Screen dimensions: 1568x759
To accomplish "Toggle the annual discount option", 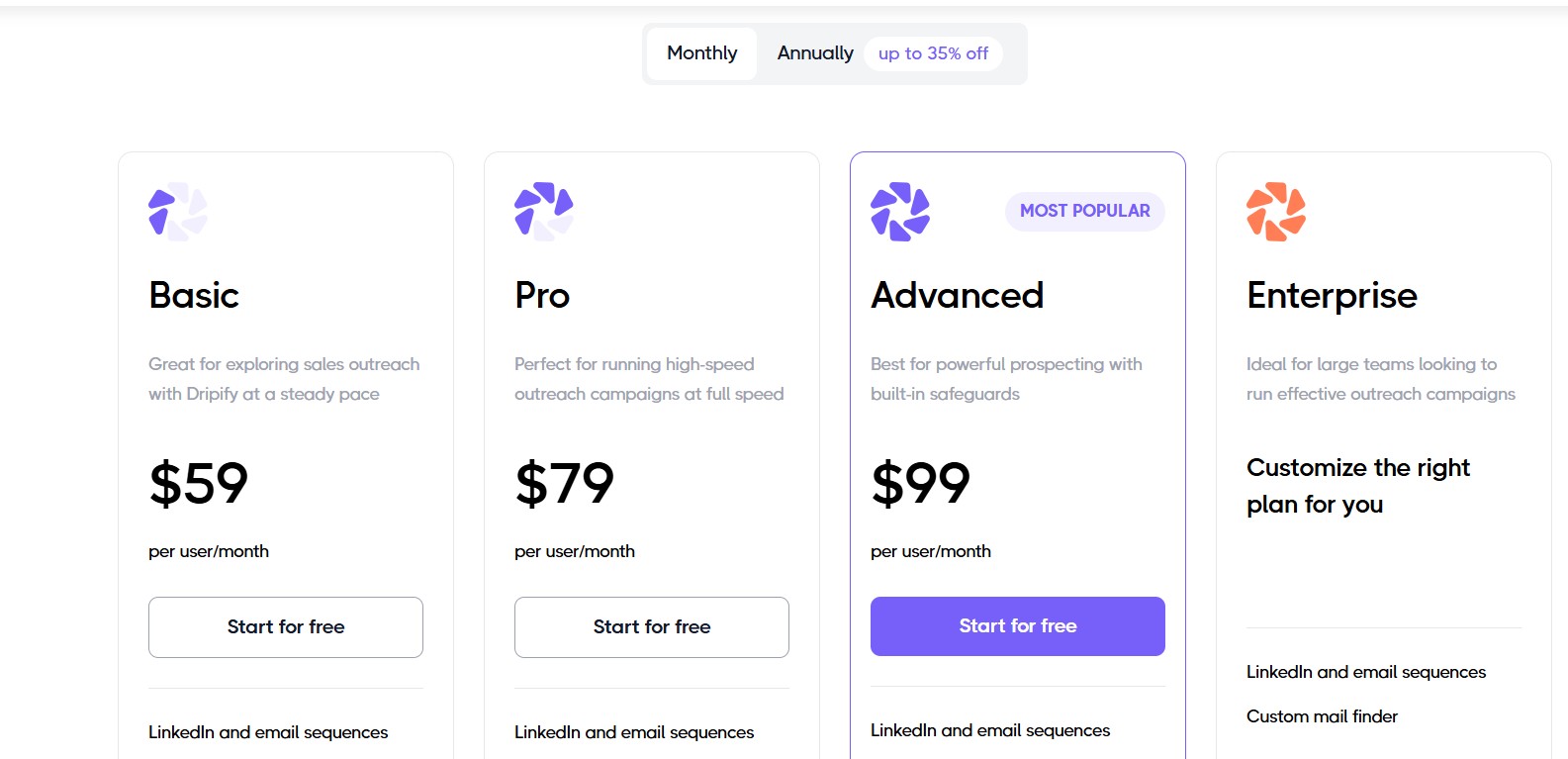I will [x=931, y=53].
